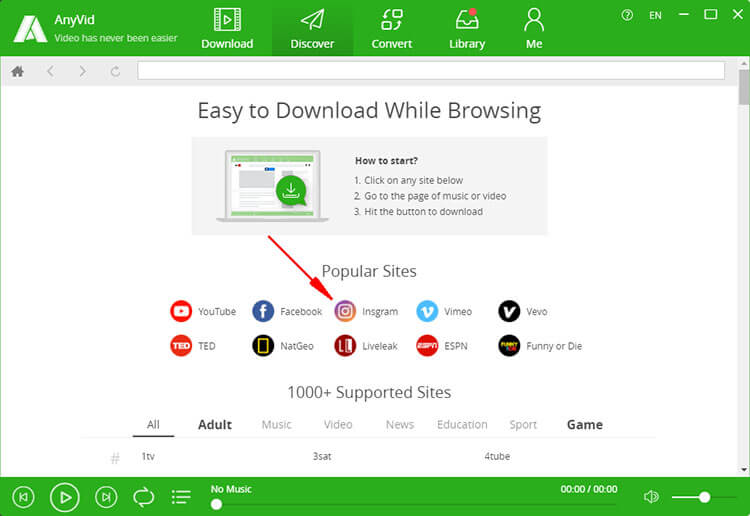Click the Funny or Die label
The width and height of the screenshot is (750, 516).
pos(554,346)
